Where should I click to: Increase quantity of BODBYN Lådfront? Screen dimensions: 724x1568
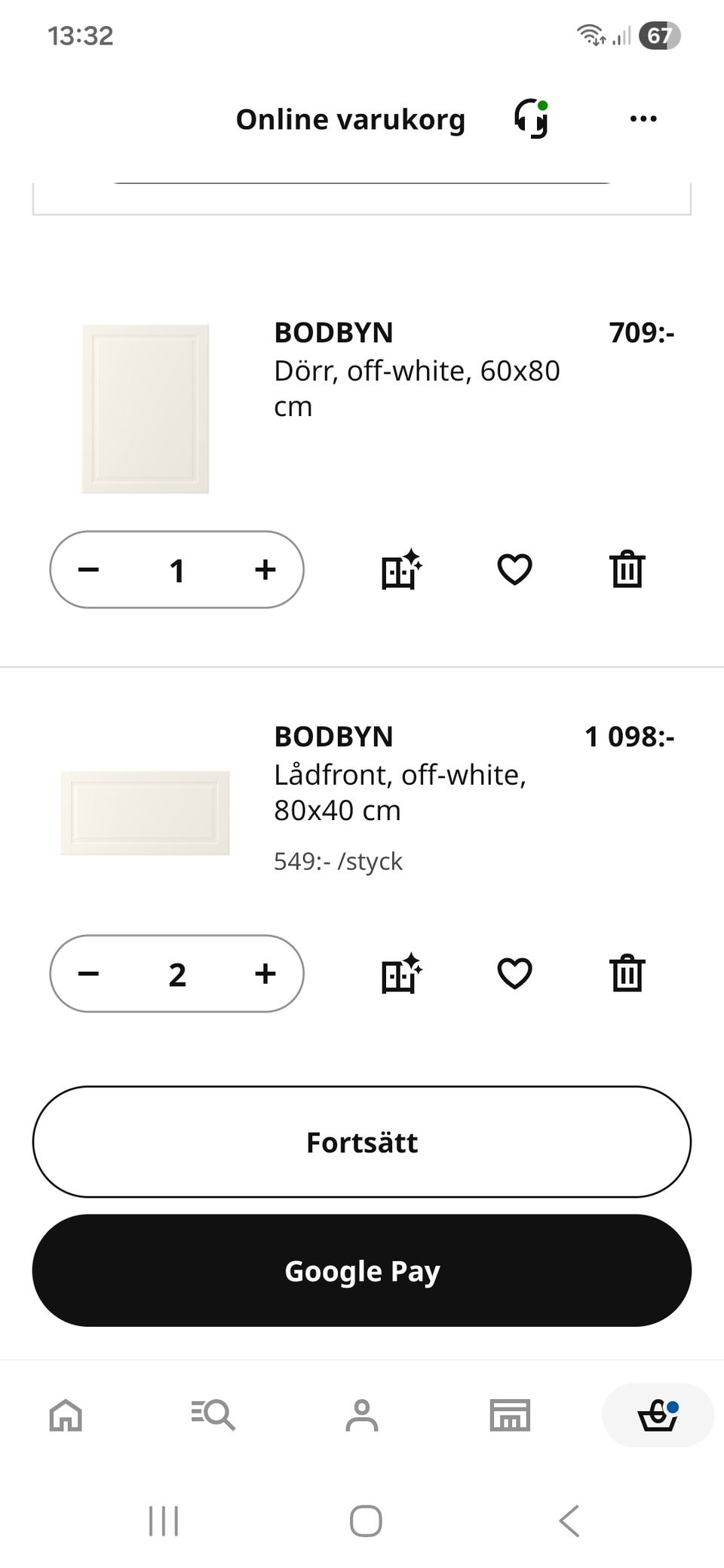click(x=265, y=974)
